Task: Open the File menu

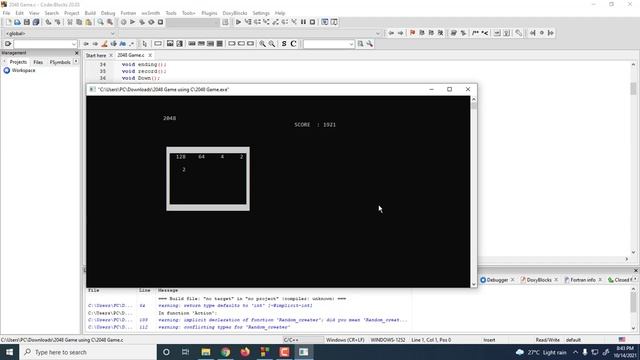Action: pyautogui.click(x=6, y=13)
